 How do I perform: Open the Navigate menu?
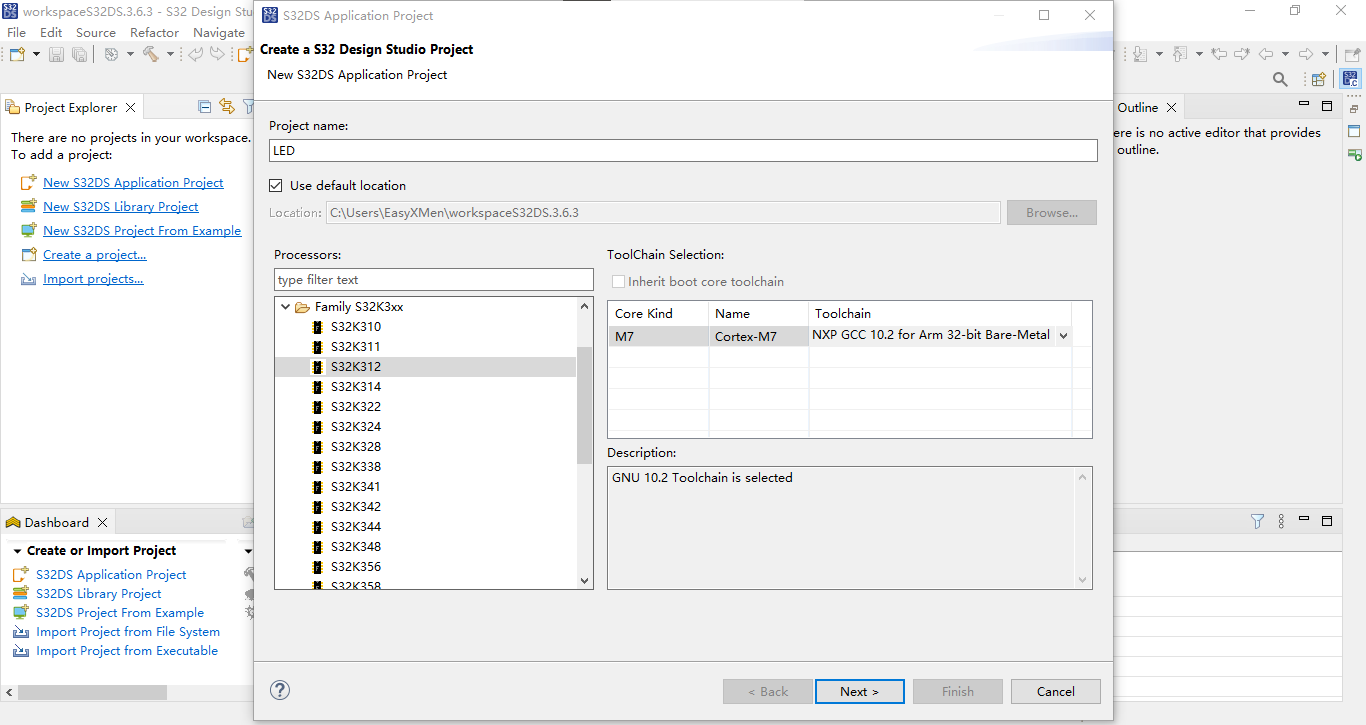point(218,32)
